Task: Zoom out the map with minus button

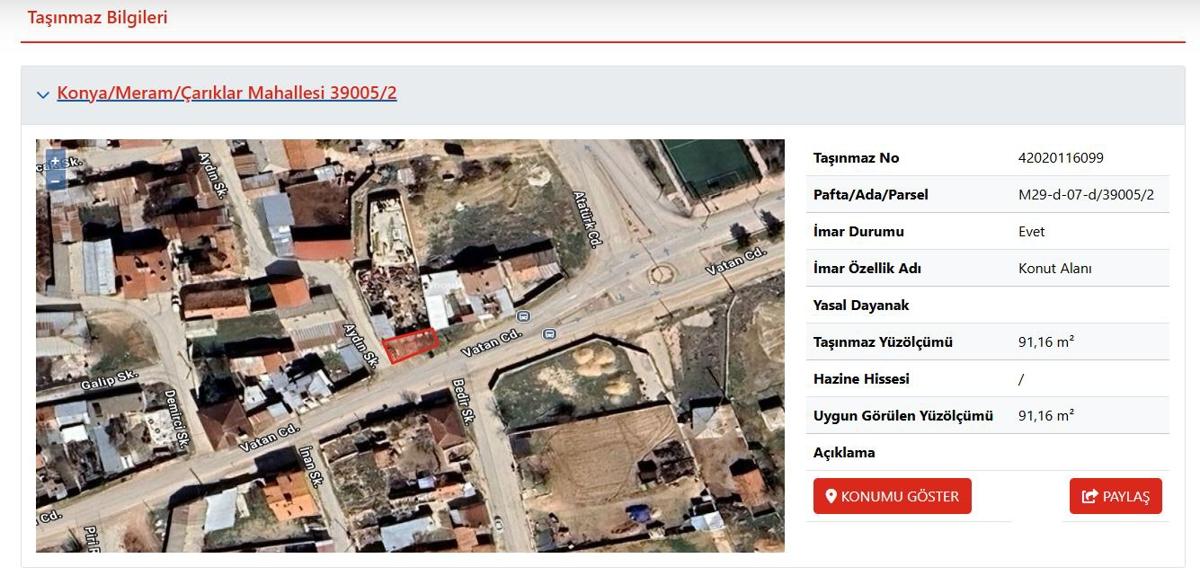Action: tap(55, 181)
